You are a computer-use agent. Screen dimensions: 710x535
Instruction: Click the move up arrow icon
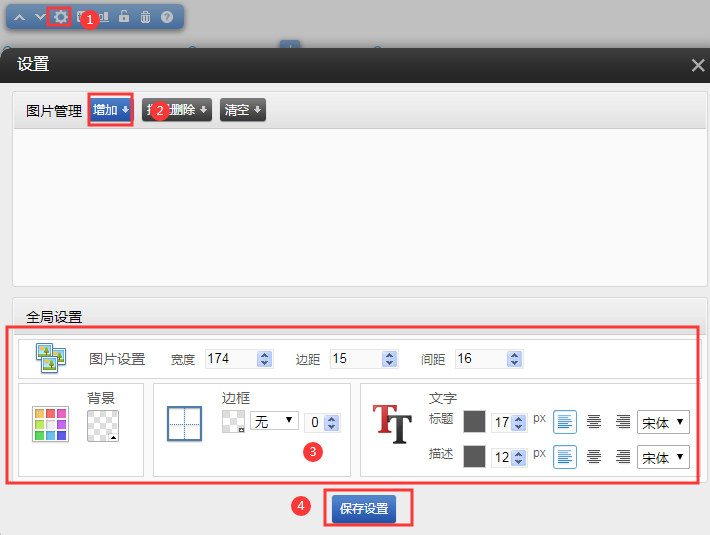[19, 17]
